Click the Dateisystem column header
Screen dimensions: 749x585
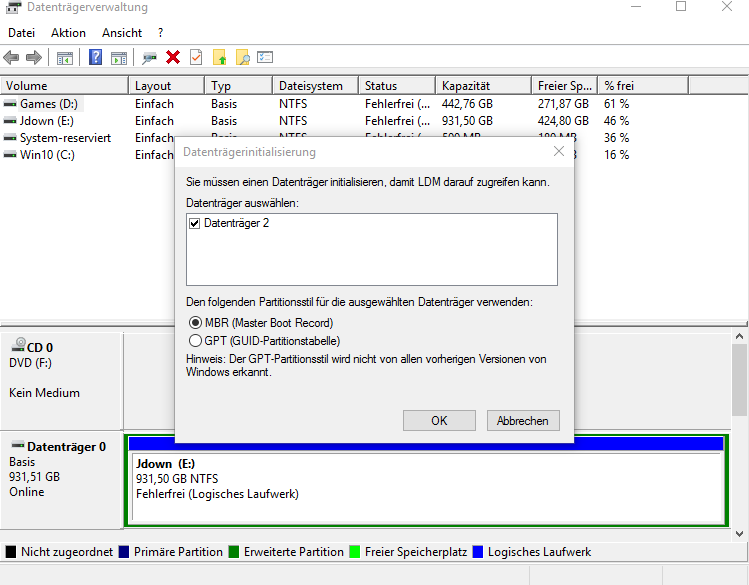316,86
